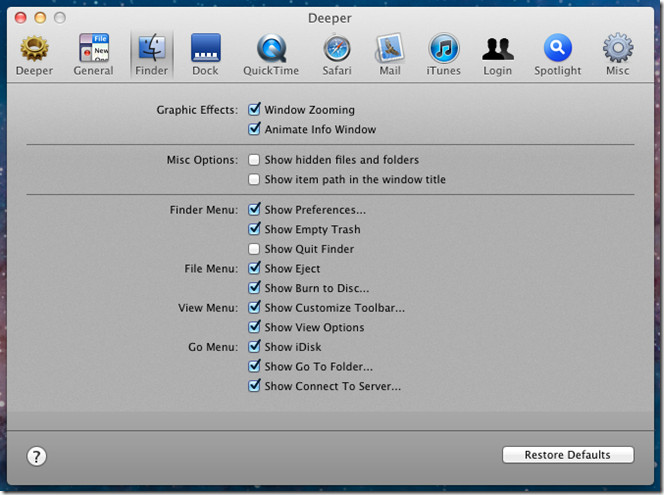Minimize the Deeper window with yellow button

coord(40,18)
